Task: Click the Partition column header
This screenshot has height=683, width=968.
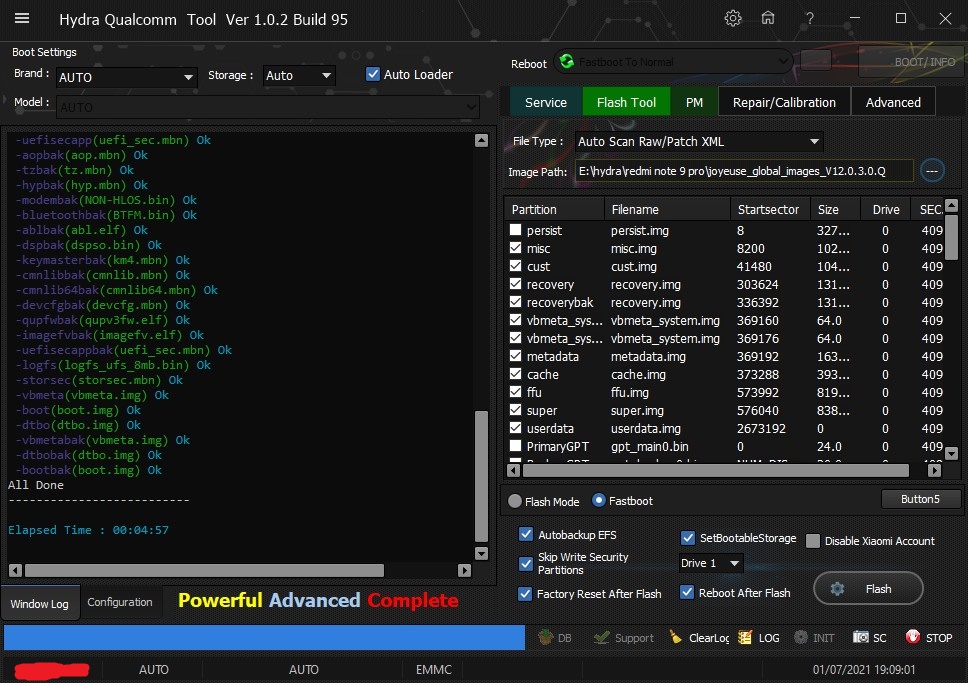Action: (554, 209)
